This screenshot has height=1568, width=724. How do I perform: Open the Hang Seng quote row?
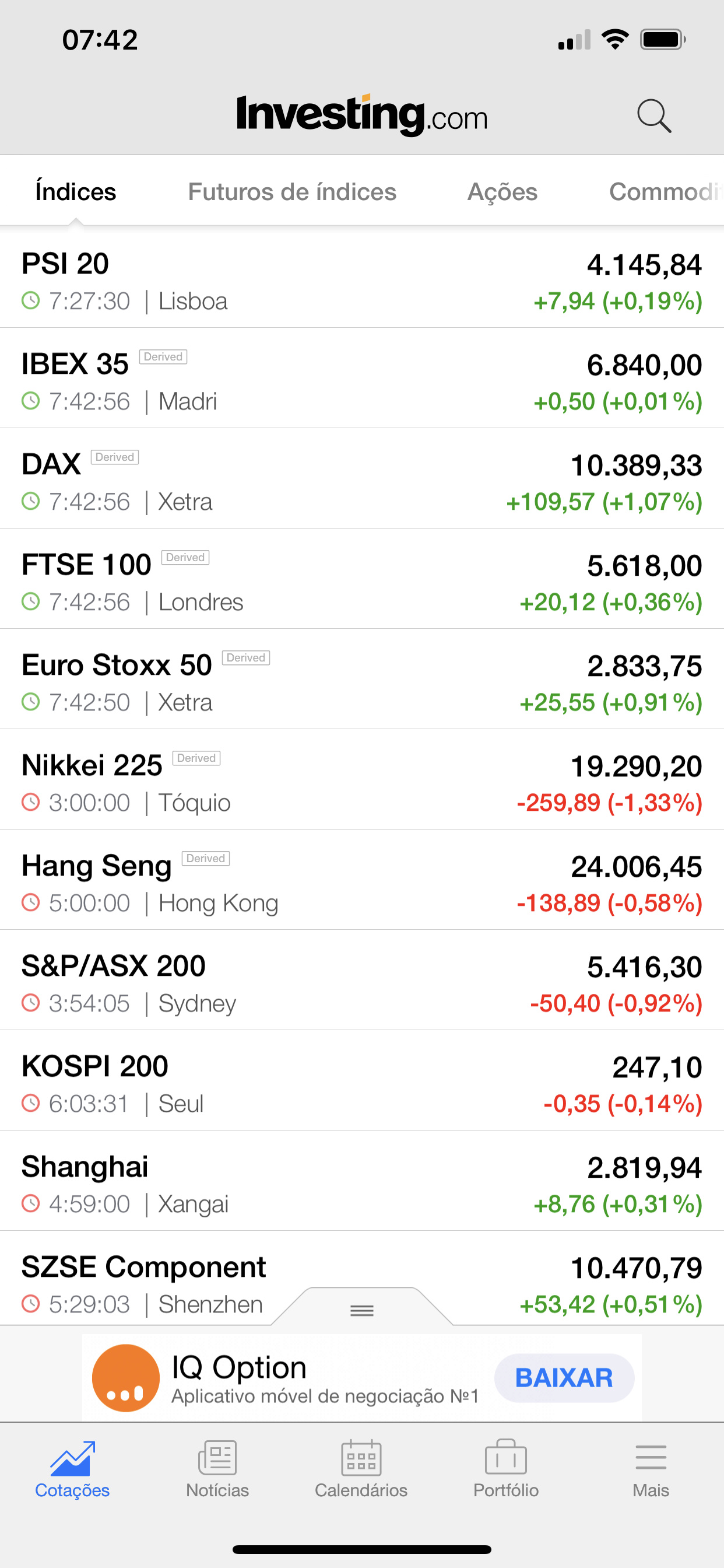pyautogui.click(x=362, y=880)
